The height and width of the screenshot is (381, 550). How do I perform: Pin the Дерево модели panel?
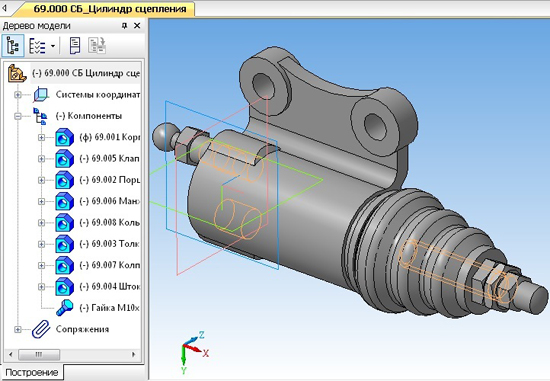tap(124, 26)
